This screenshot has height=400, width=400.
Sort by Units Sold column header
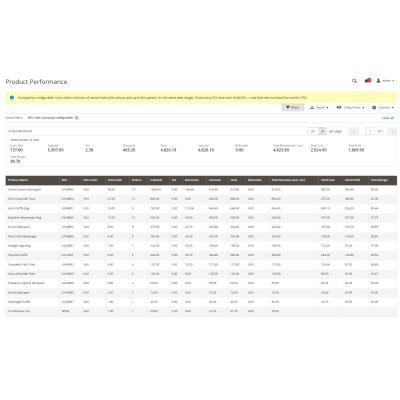coord(117,180)
